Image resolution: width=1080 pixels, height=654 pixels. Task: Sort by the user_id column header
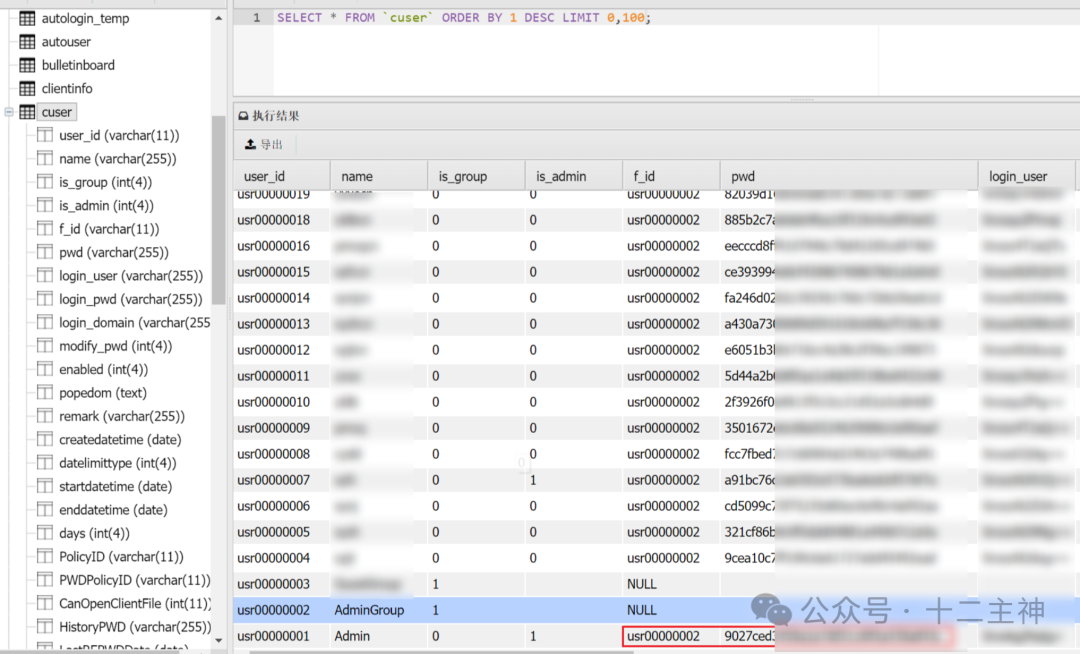pos(264,176)
